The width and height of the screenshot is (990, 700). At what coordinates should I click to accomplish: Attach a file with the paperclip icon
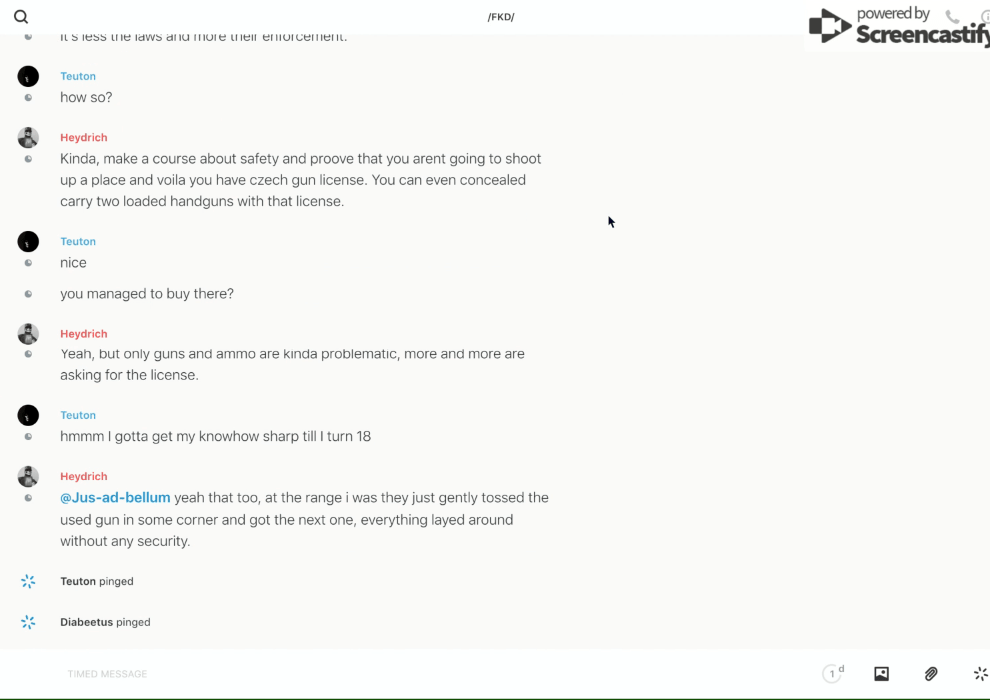931,674
